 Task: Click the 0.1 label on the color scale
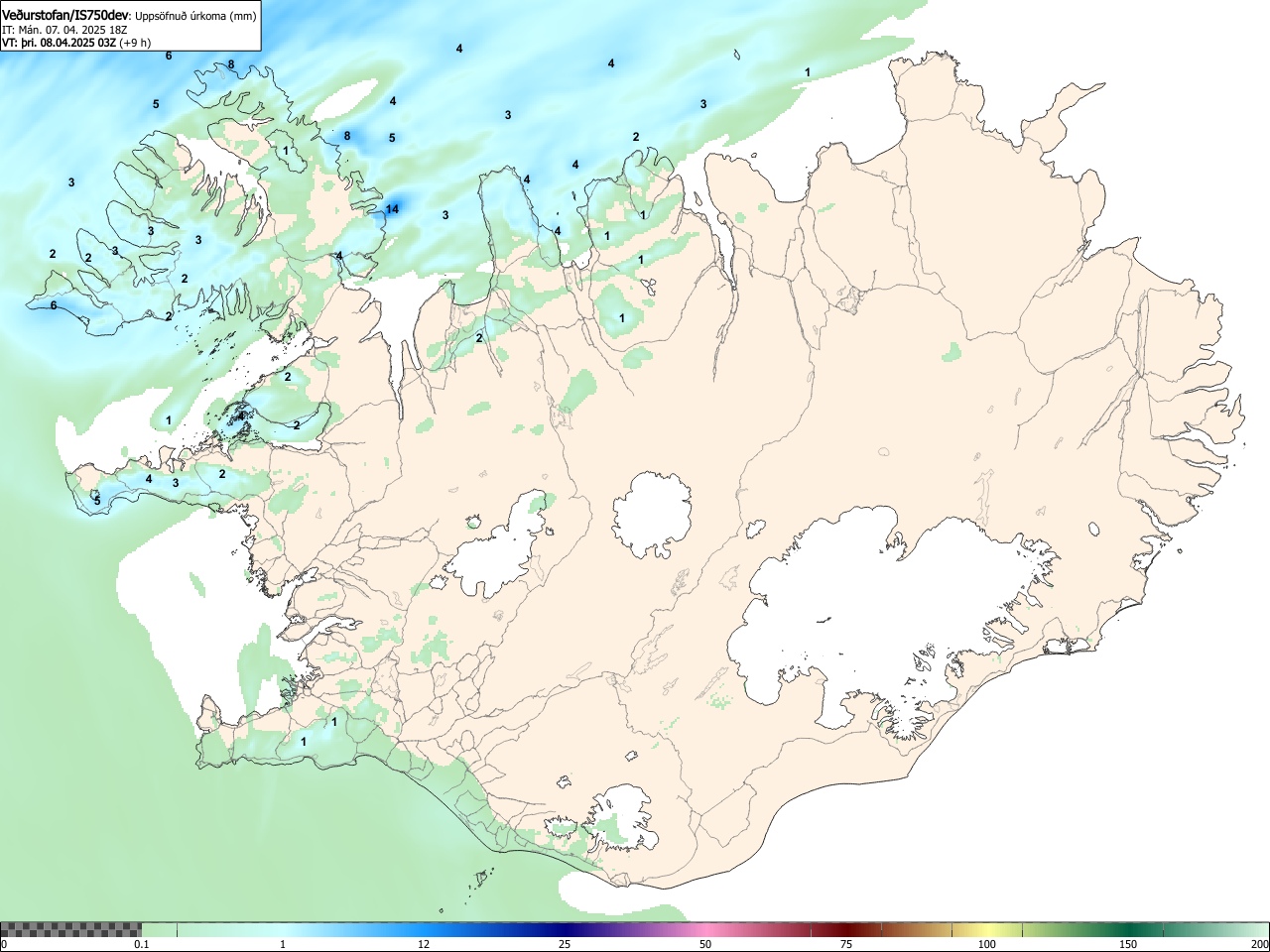click(x=142, y=944)
